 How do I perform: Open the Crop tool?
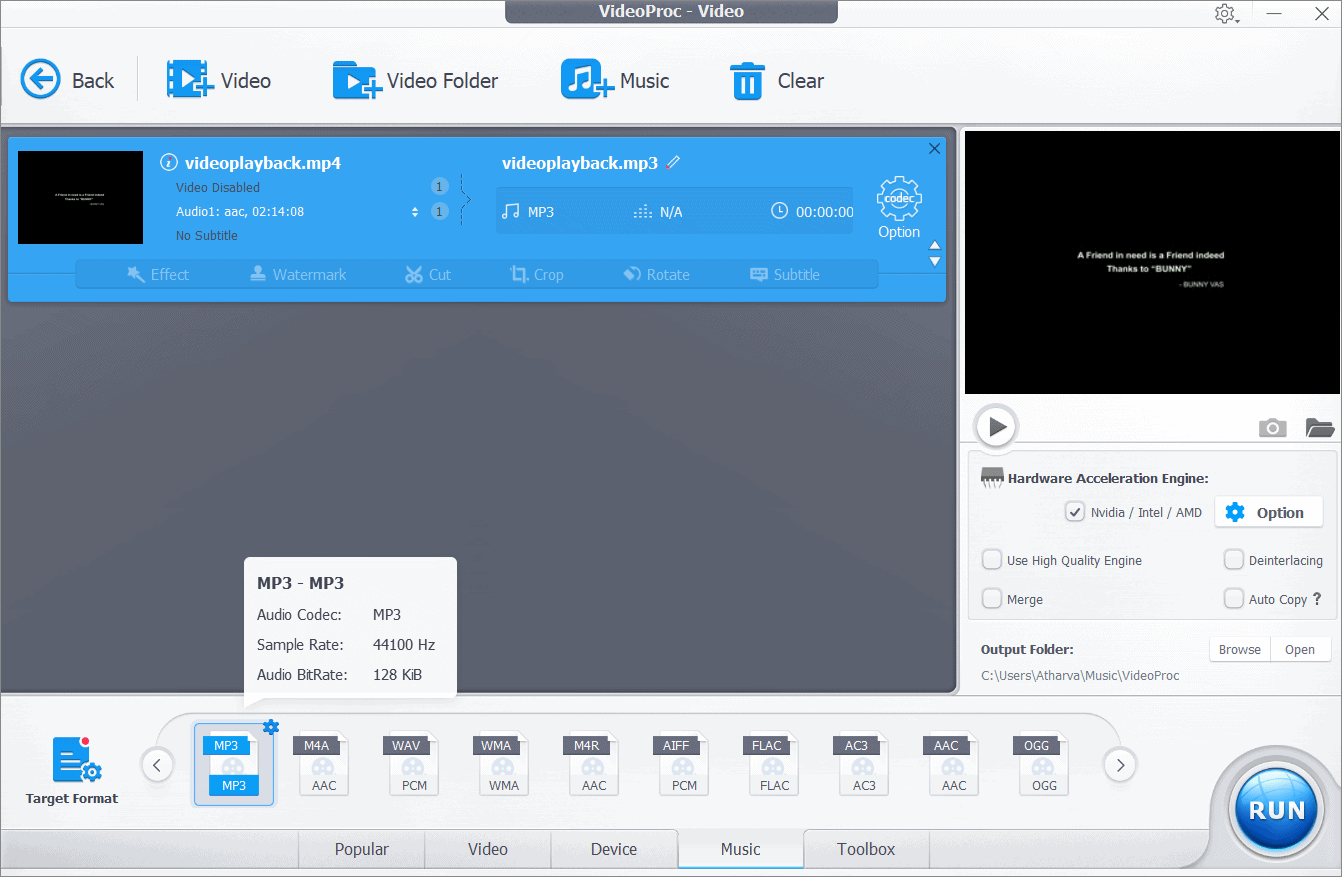pos(537,274)
